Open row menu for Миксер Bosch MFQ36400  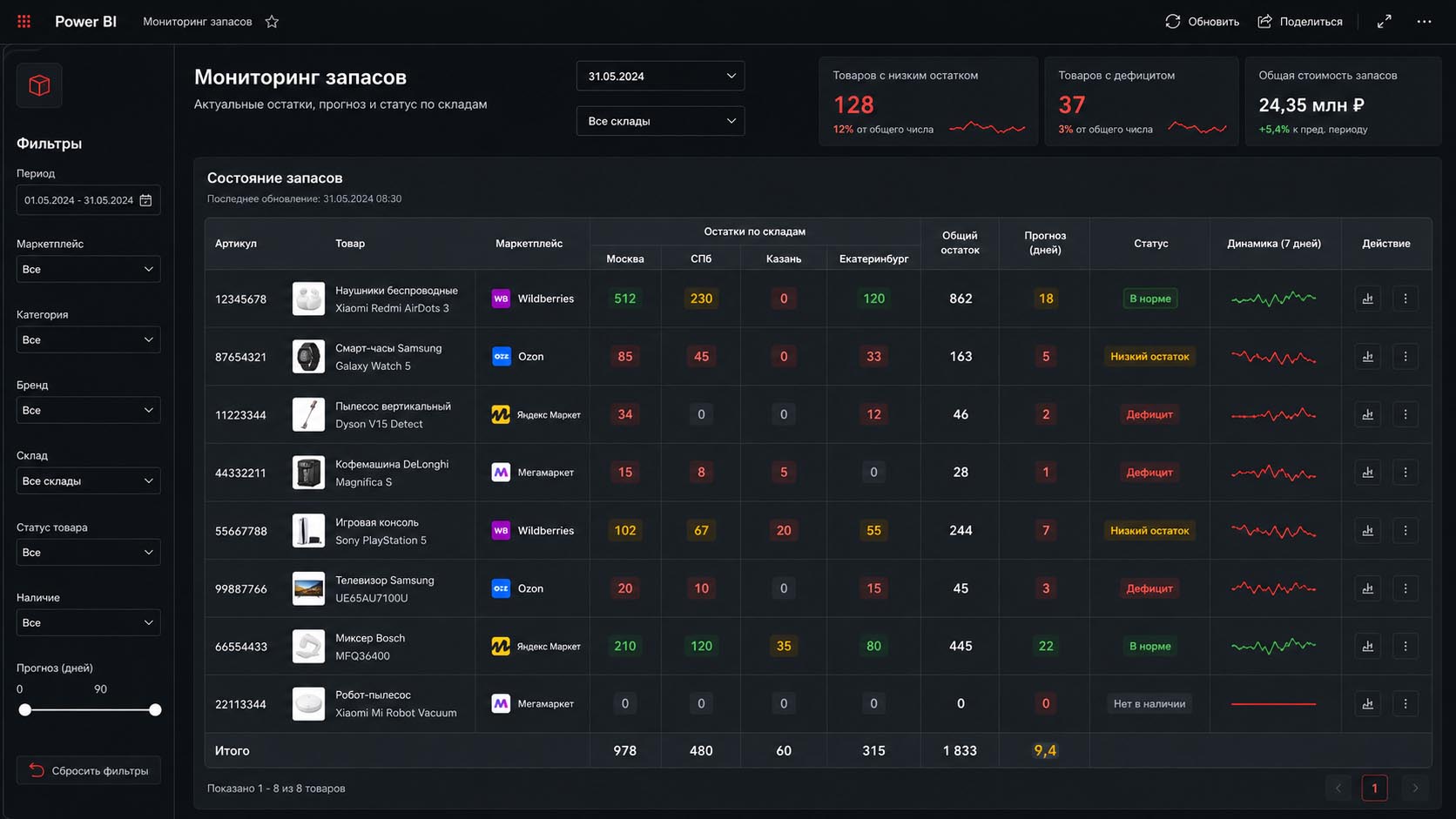1405,646
